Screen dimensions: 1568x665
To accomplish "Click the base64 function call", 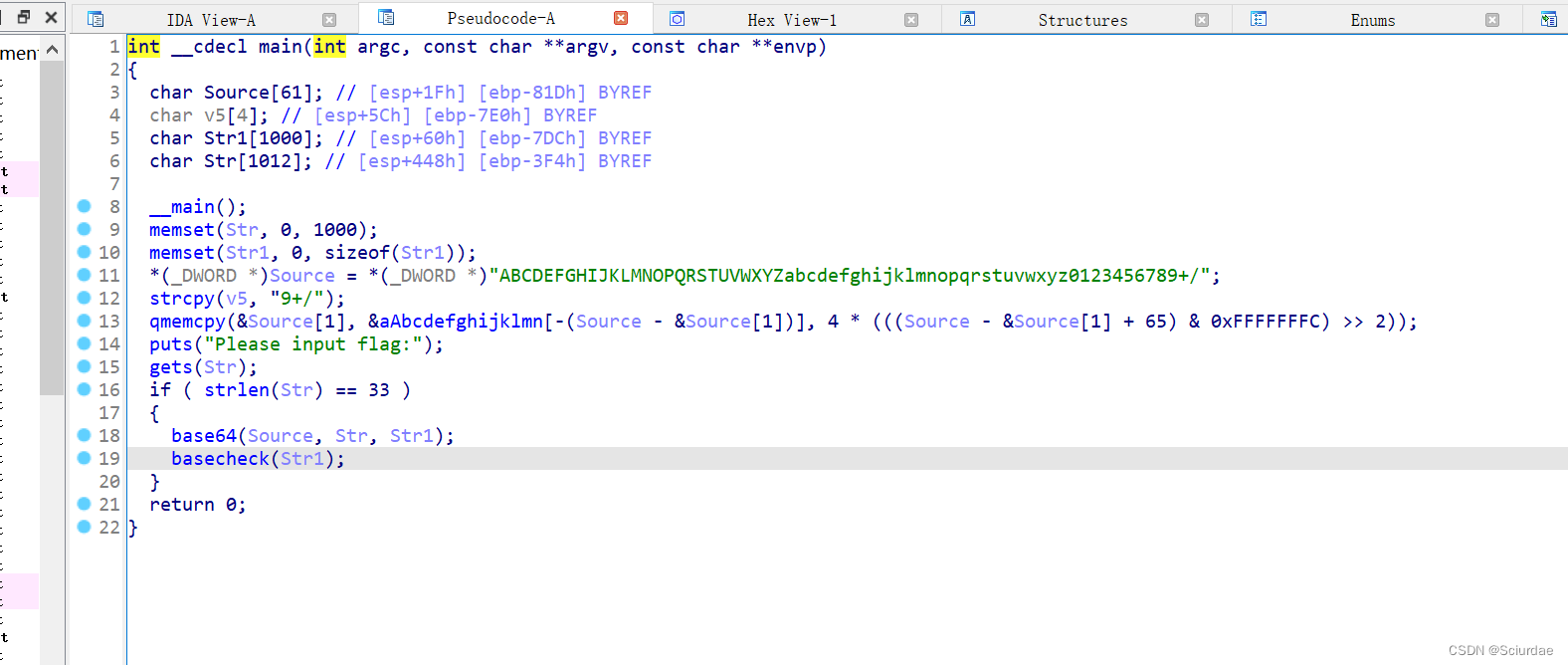I will click(x=204, y=436).
